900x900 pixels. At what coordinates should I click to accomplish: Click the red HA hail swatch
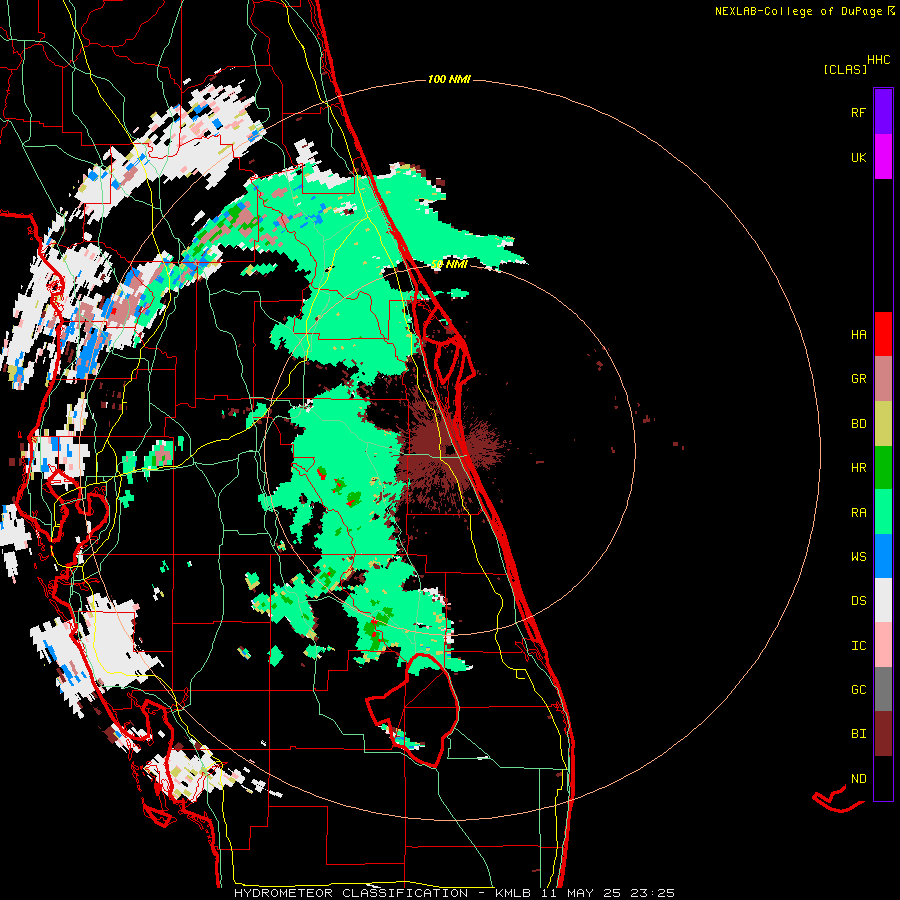click(883, 334)
